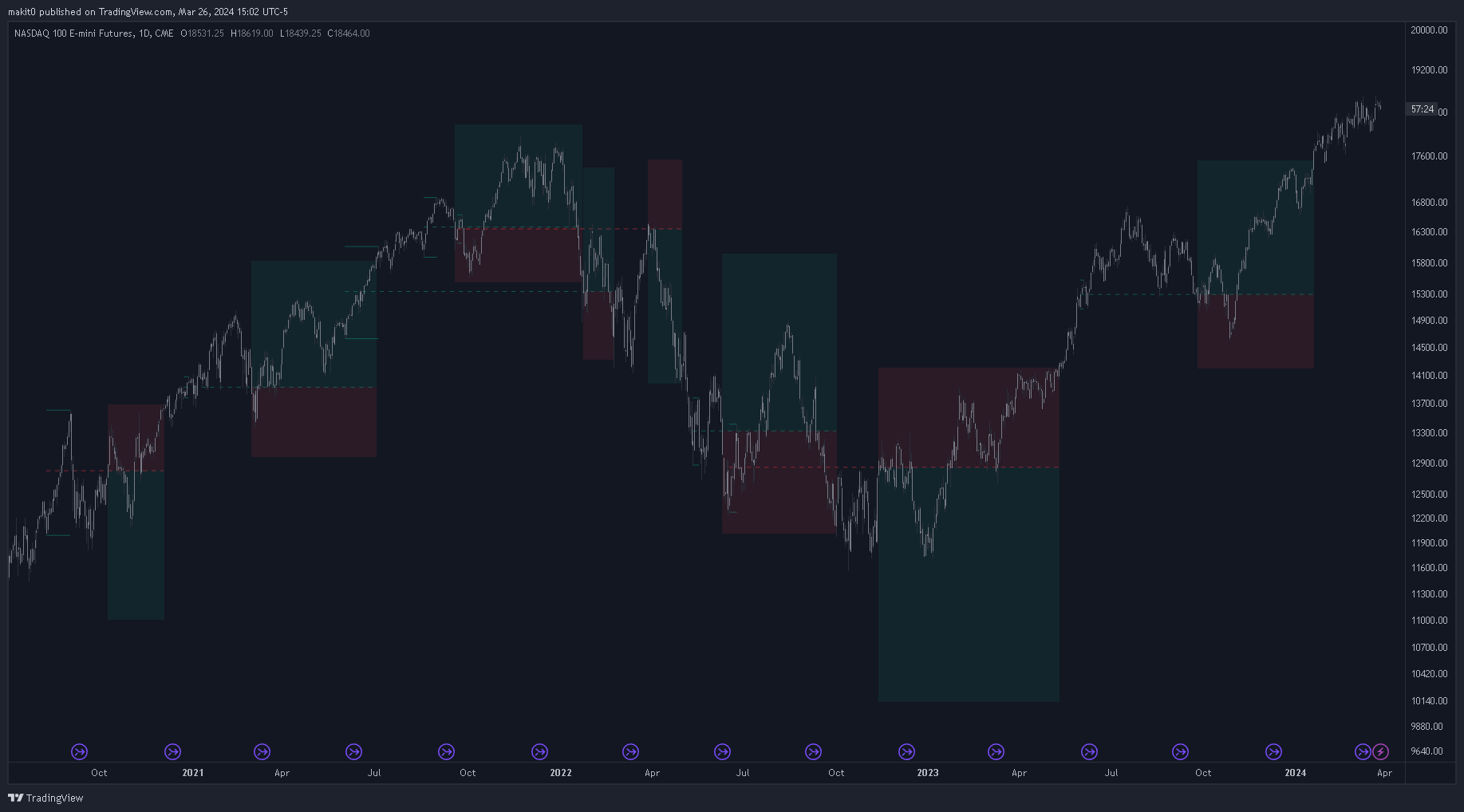Select the September 2022 contract rollover marker
This screenshot has width=1464, height=812.
tap(813, 751)
